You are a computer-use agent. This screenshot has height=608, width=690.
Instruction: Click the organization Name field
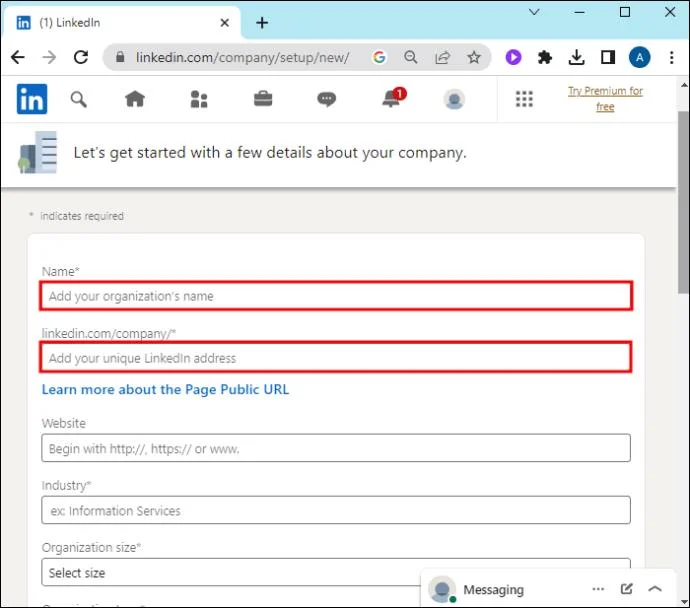click(336, 296)
